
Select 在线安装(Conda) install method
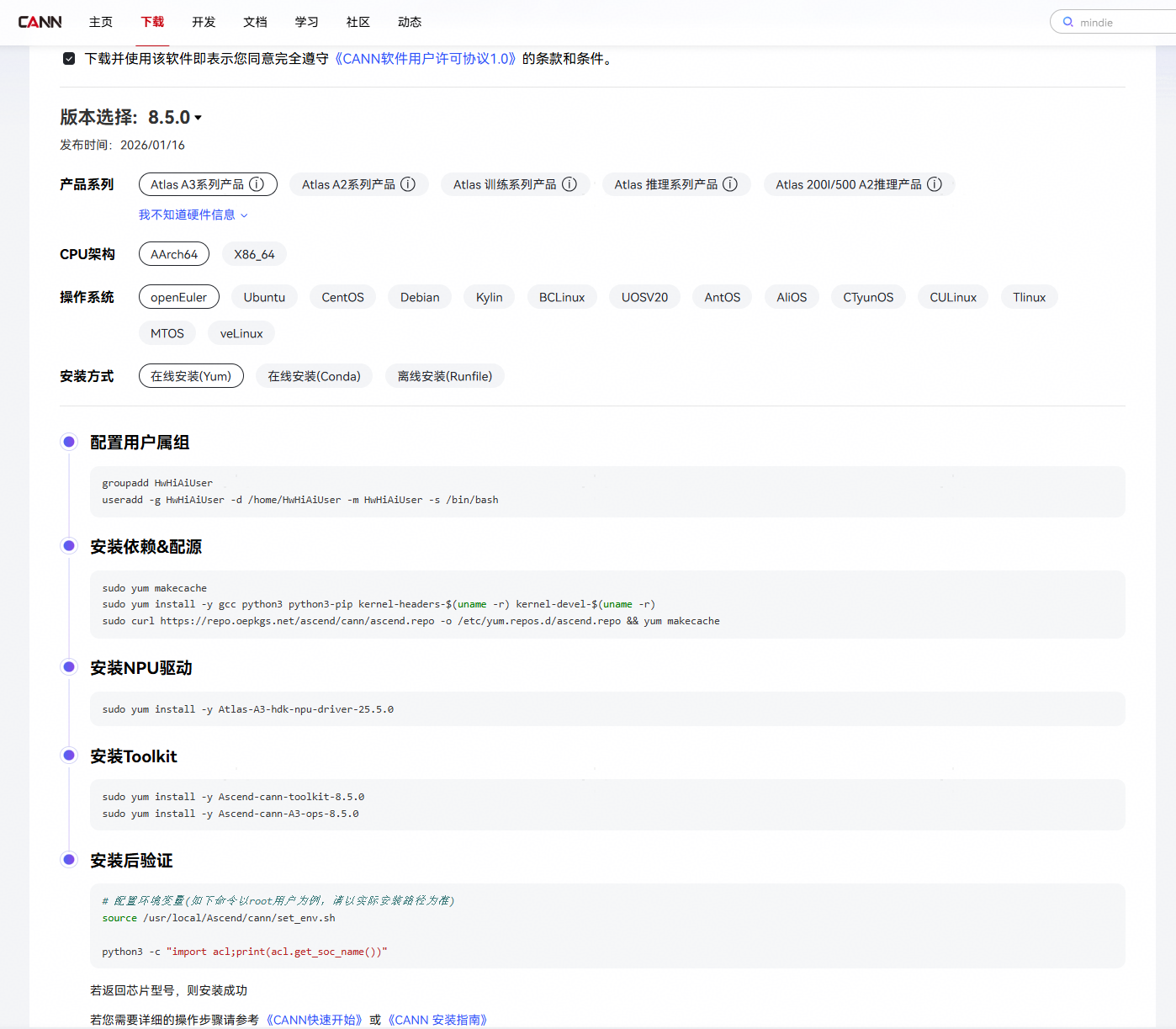314,376
